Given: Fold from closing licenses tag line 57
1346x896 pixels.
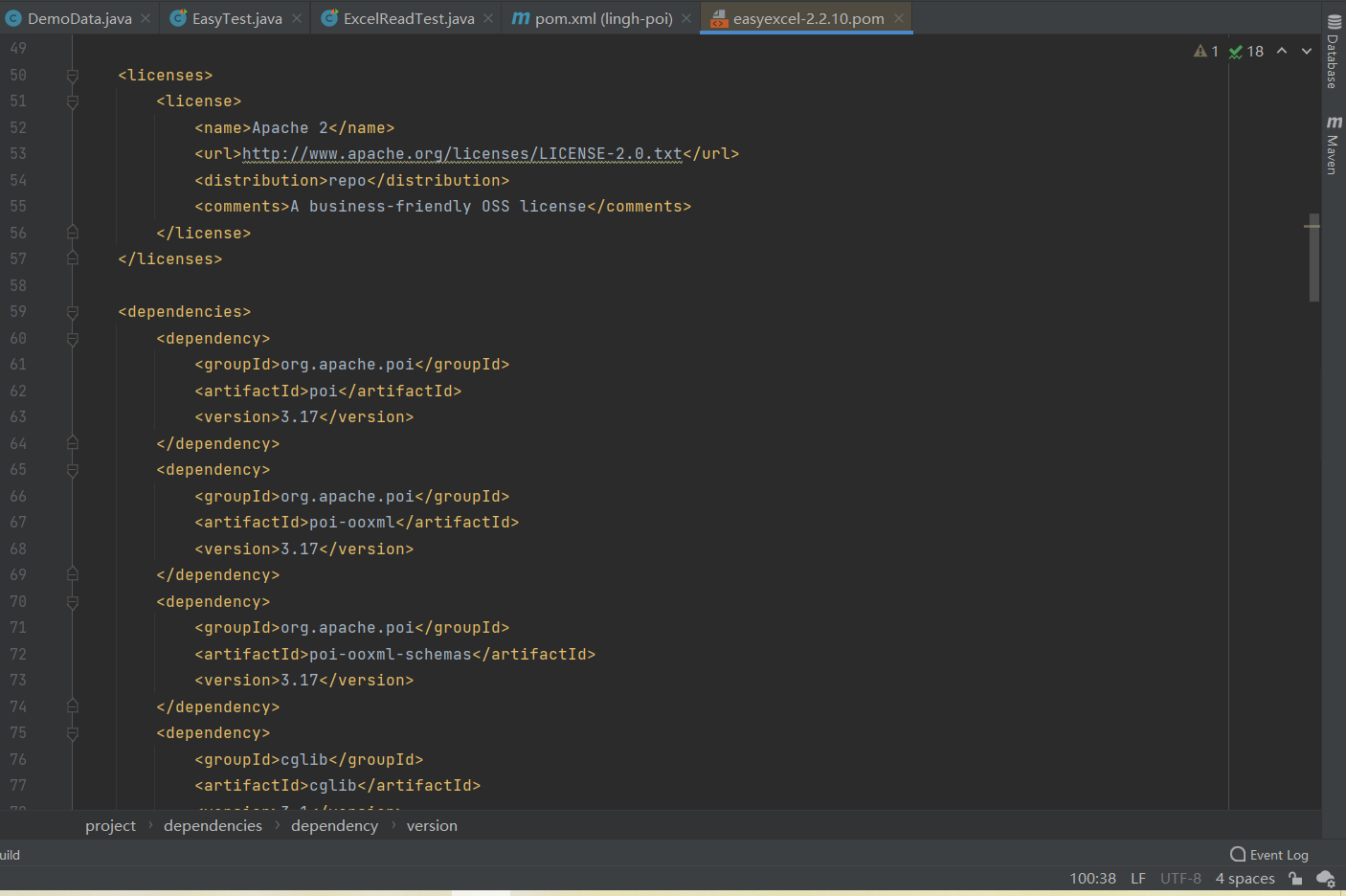Looking at the screenshot, I should coord(72,258).
